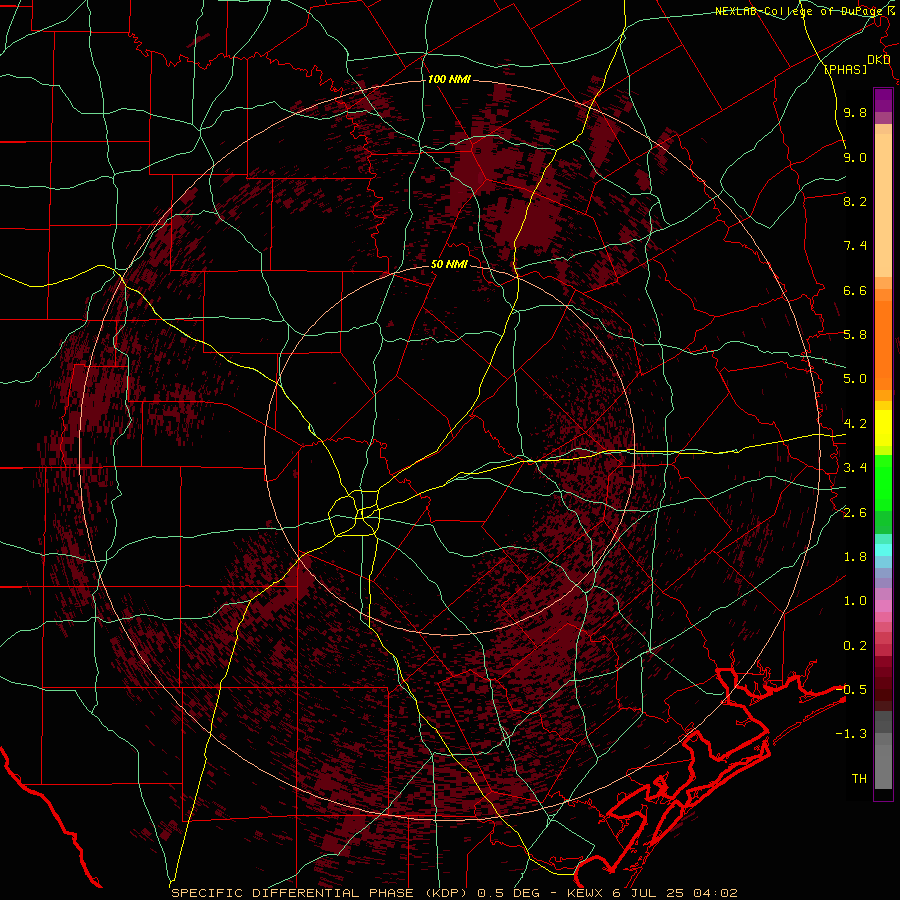
Task: Click the 100 NMI range ring label
Action: (x=449, y=79)
